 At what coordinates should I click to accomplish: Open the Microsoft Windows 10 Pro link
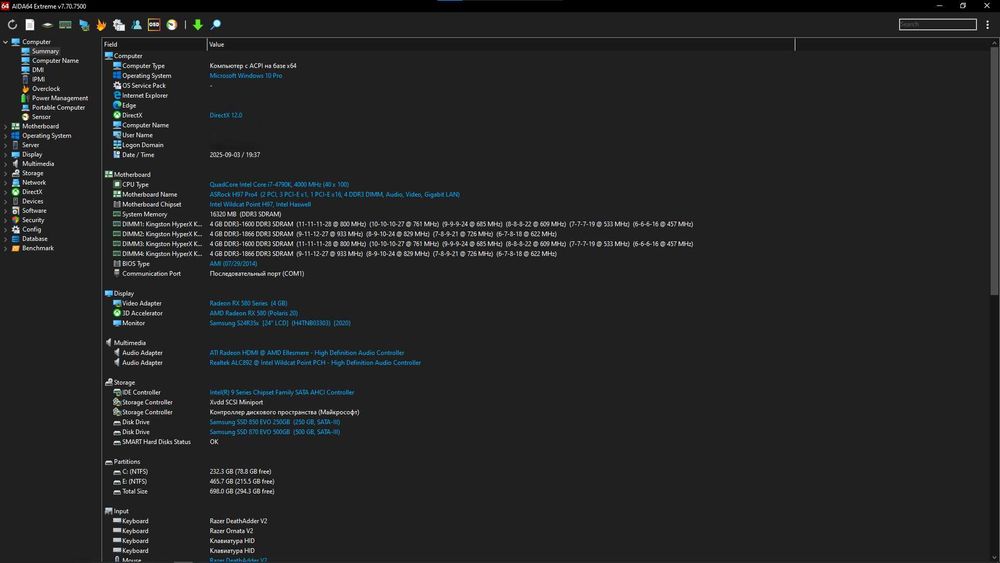pos(246,76)
